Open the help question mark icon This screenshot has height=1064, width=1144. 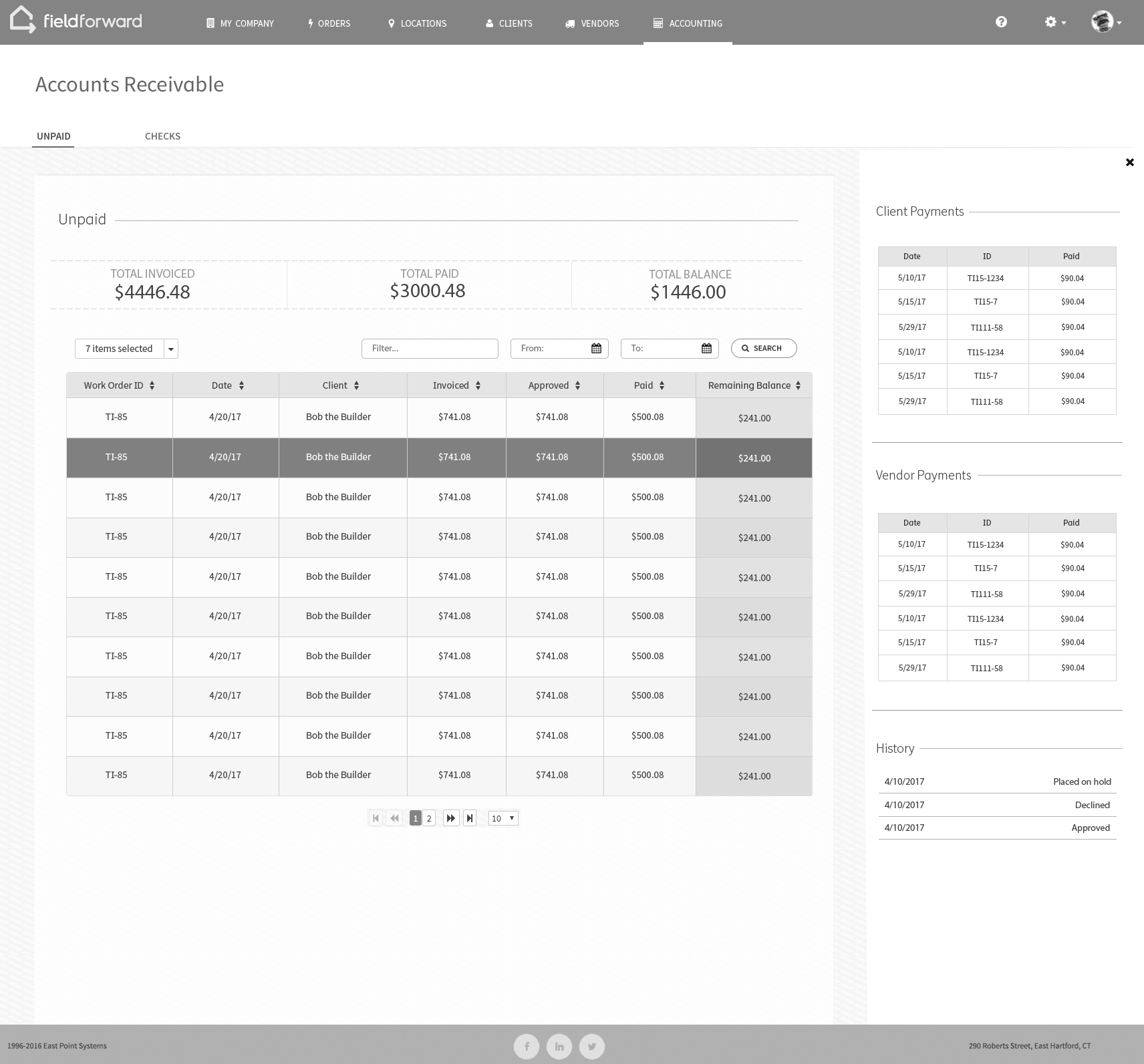click(x=1001, y=22)
